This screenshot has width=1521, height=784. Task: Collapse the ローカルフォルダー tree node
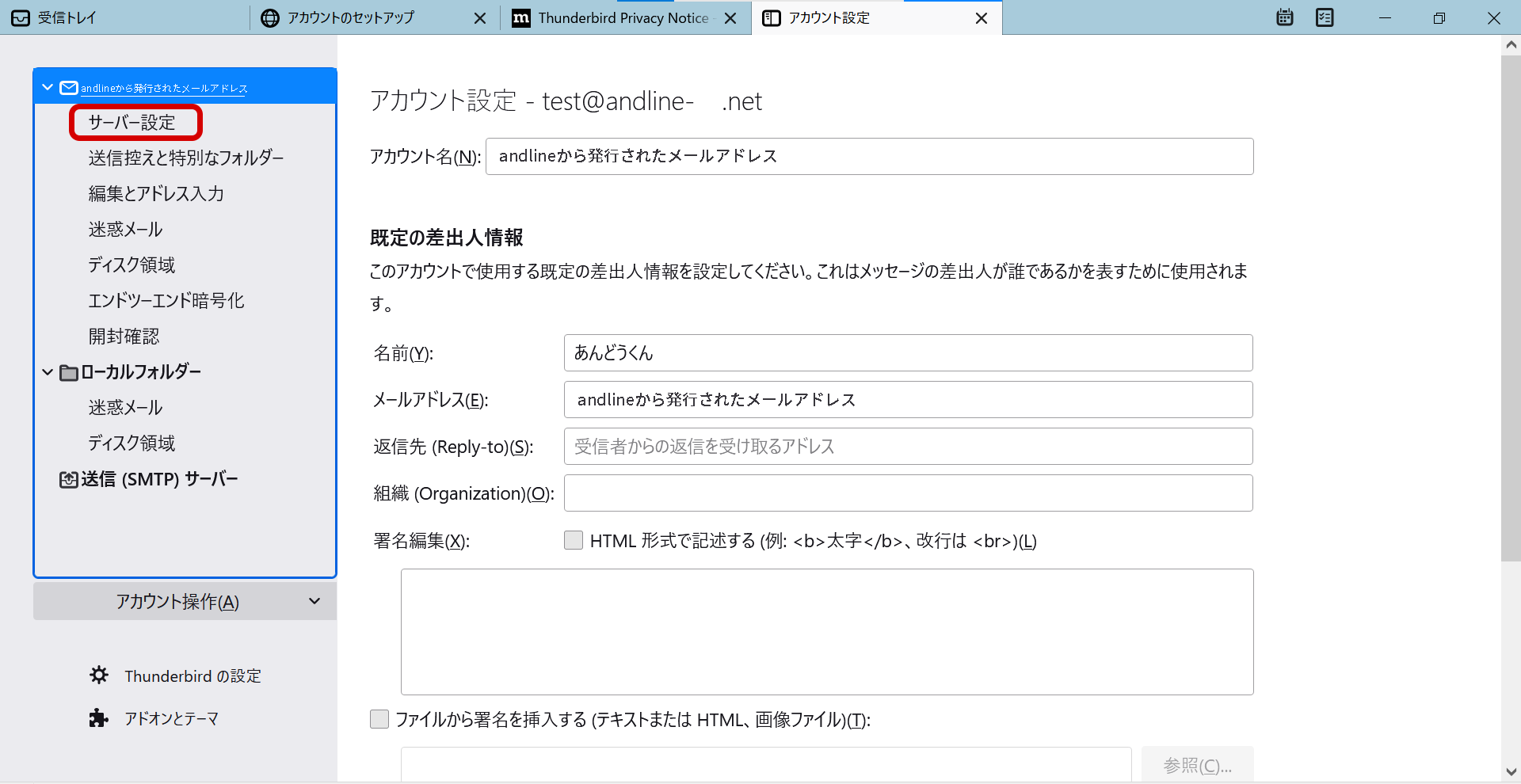click(48, 372)
